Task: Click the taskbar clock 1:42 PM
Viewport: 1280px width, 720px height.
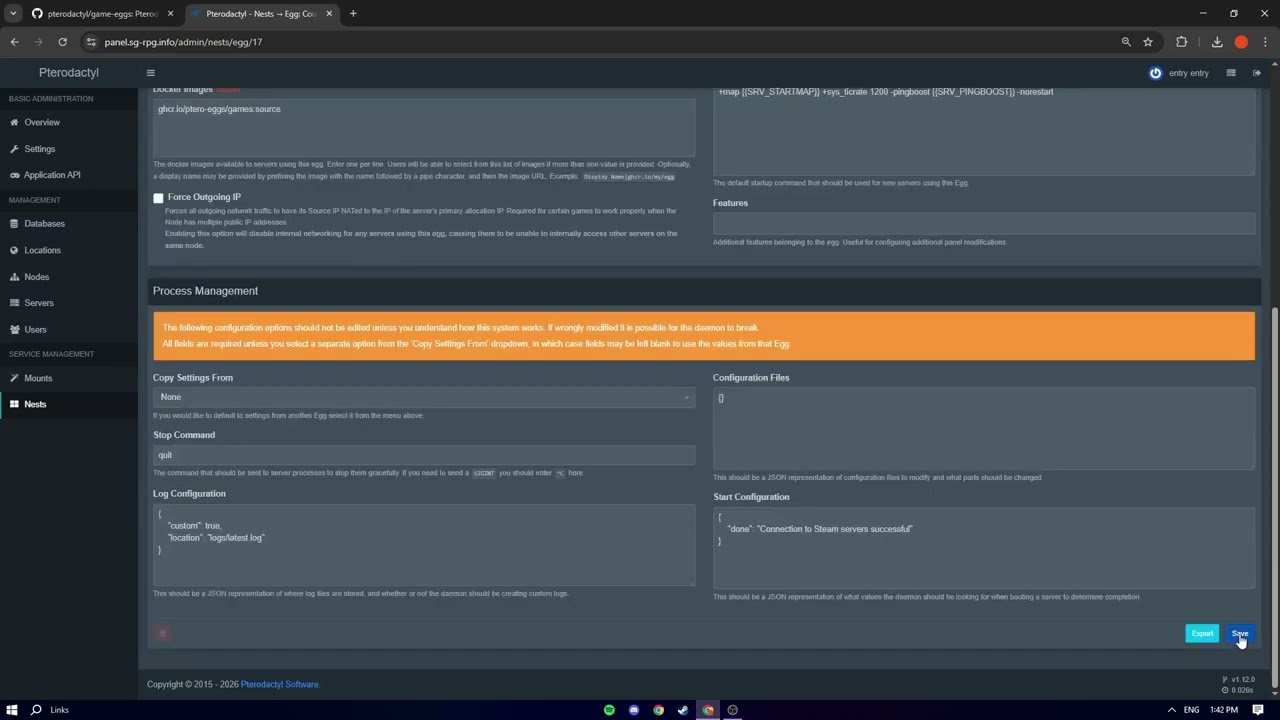Action: [x=1224, y=710]
